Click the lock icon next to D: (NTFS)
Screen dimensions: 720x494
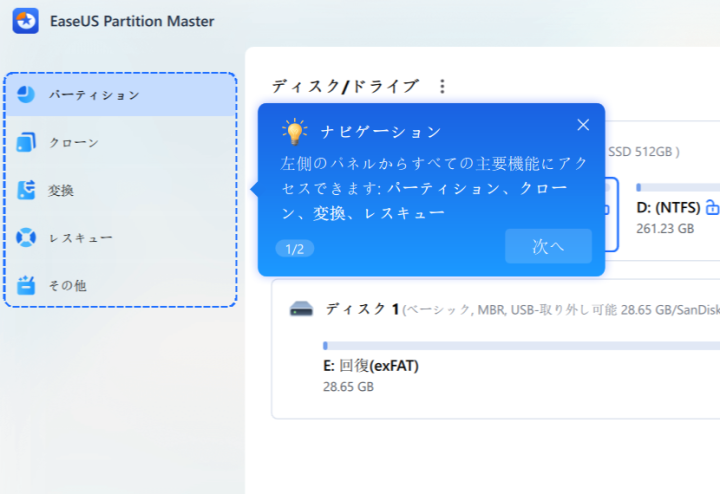point(712,207)
